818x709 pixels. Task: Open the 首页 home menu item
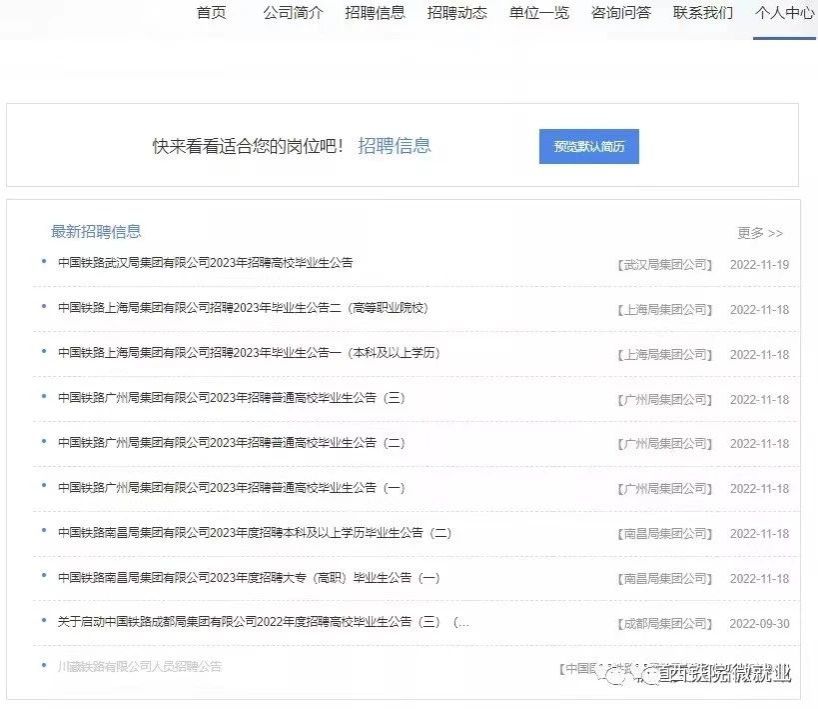211,13
